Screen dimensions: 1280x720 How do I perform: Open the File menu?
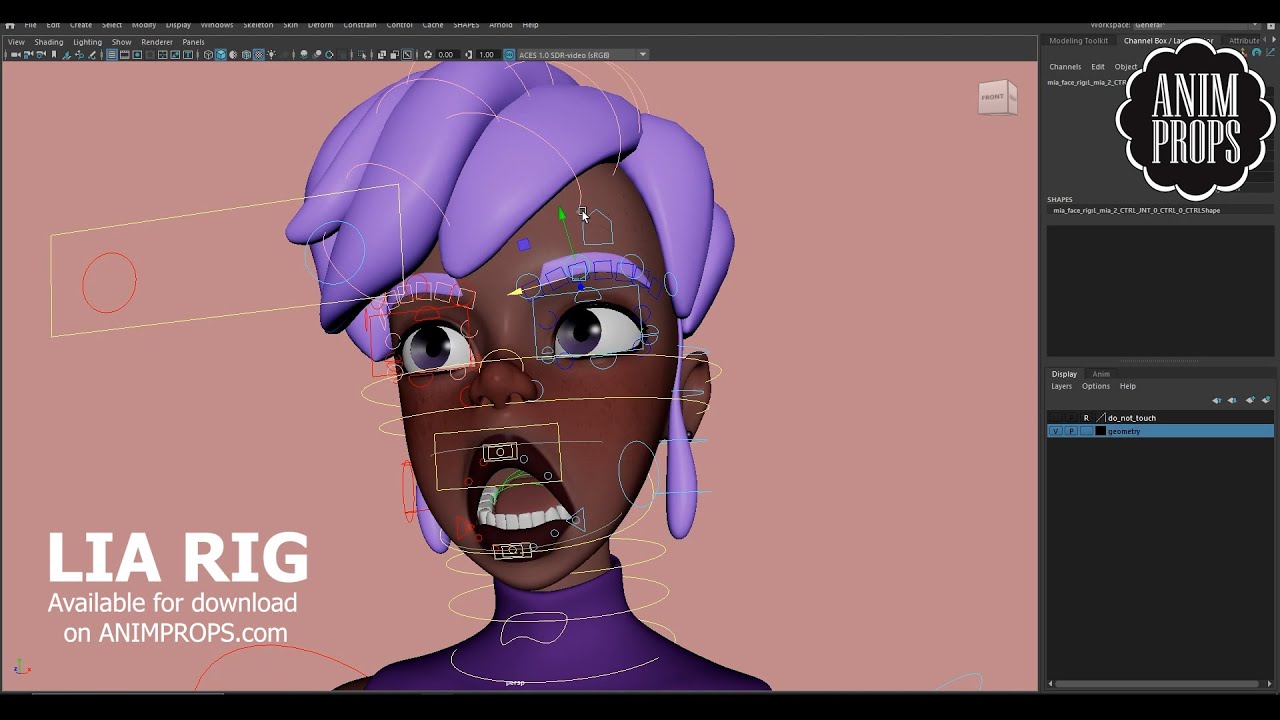(x=31, y=25)
